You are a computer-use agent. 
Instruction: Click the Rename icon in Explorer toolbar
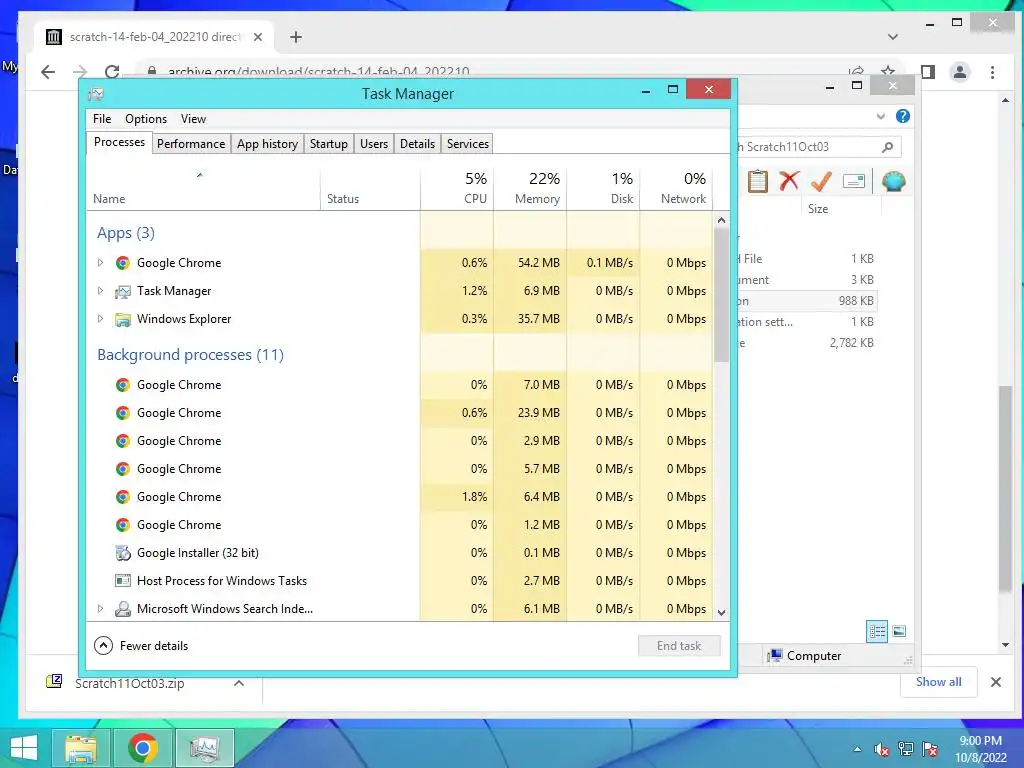(854, 181)
